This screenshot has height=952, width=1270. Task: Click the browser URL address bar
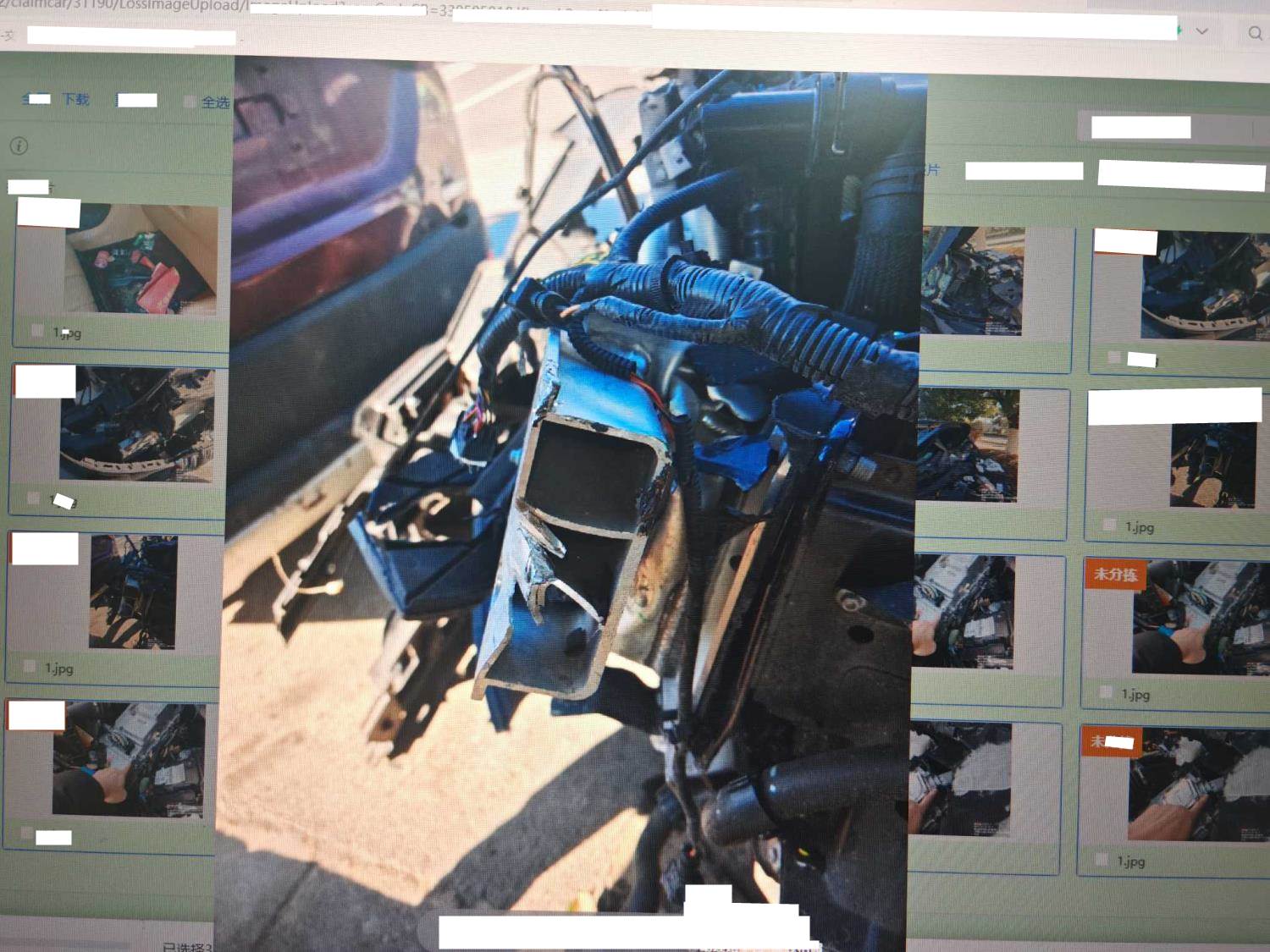pos(339,8)
